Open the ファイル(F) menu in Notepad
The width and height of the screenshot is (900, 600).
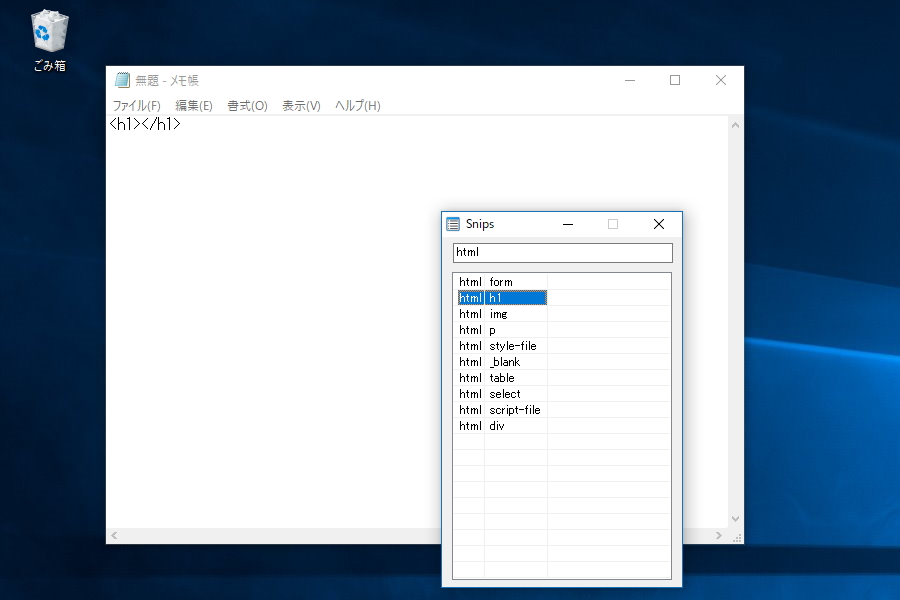tap(137, 105)
